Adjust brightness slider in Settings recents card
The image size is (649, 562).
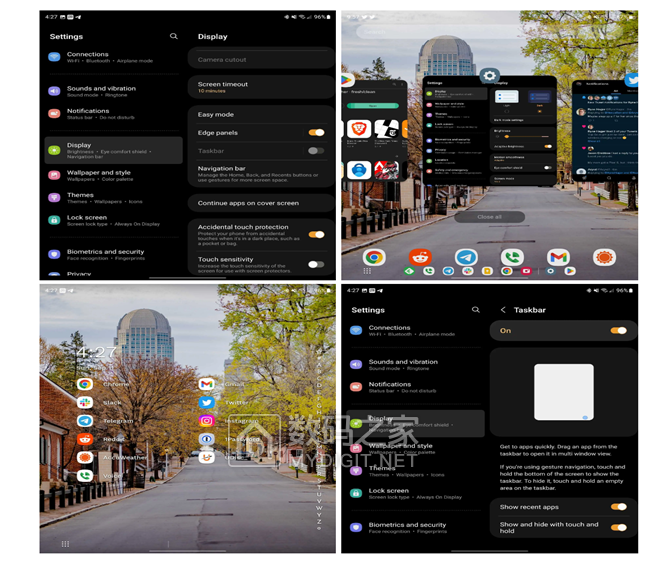point(524,136)
